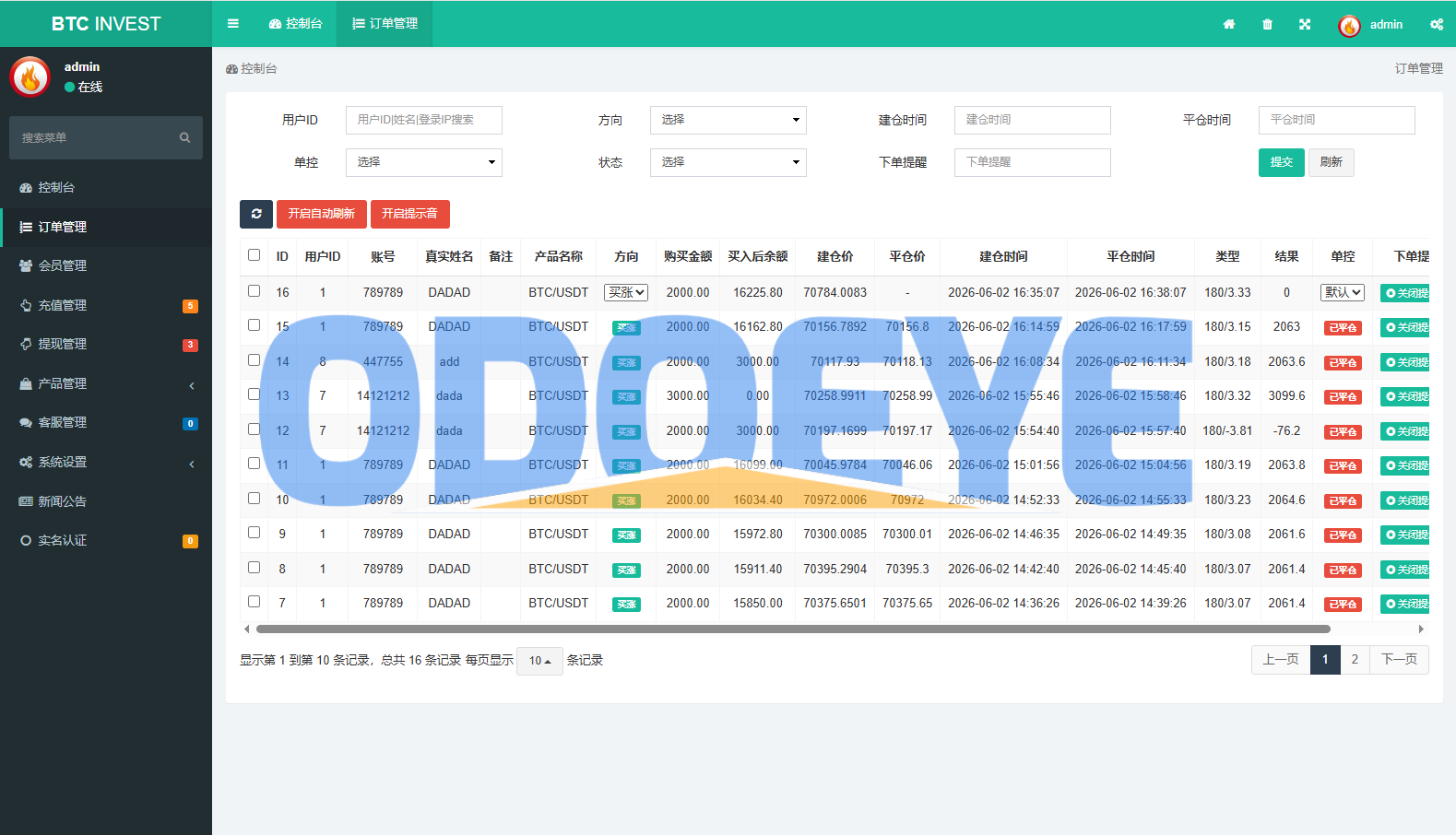Click the 开启提示音 button
1456x835 pixels.
409,214
